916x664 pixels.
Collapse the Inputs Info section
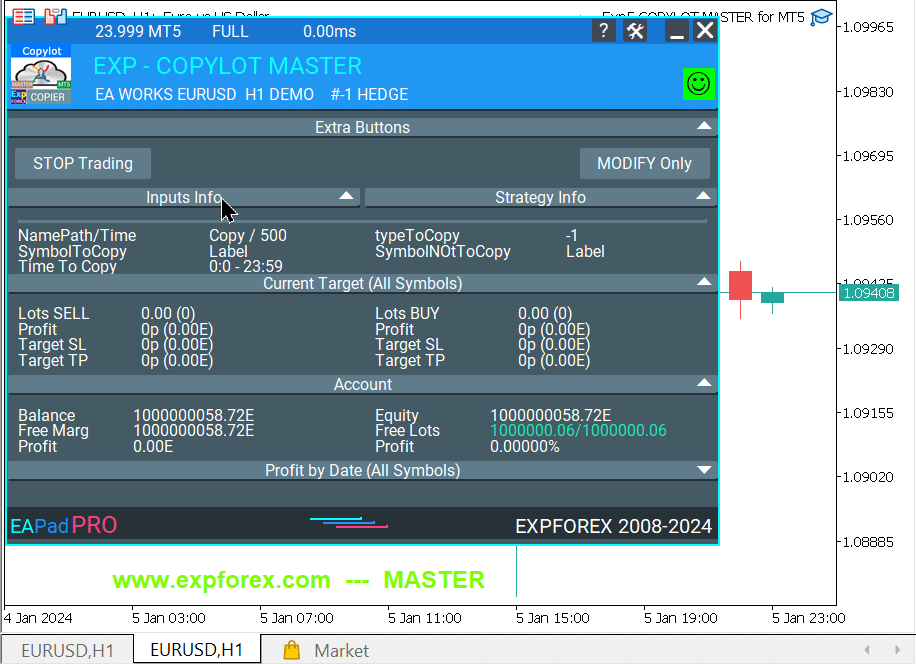347,196
